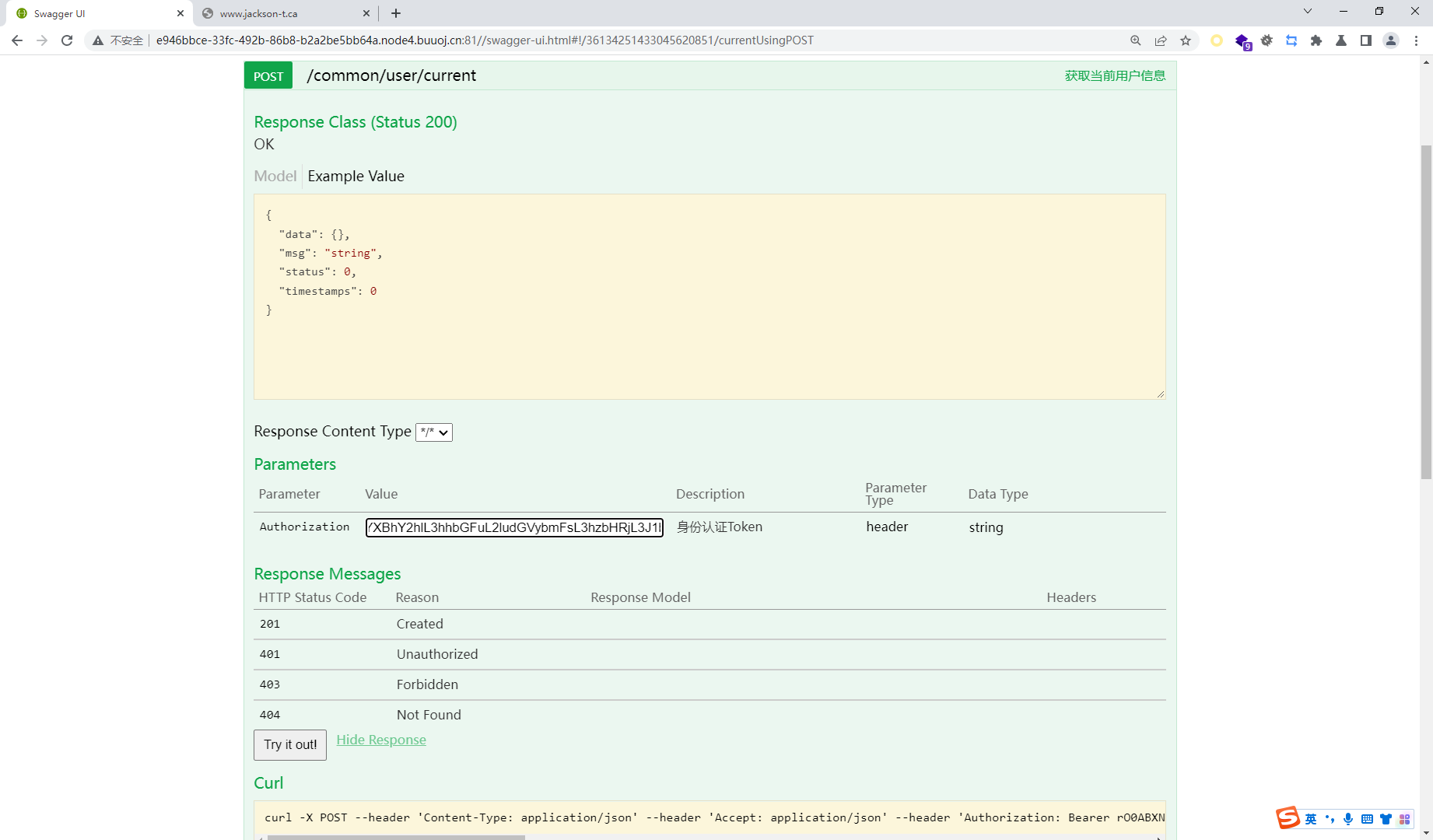Open Sogou soft keyboard icon

pyautogui.click(x=1367, y=819)
